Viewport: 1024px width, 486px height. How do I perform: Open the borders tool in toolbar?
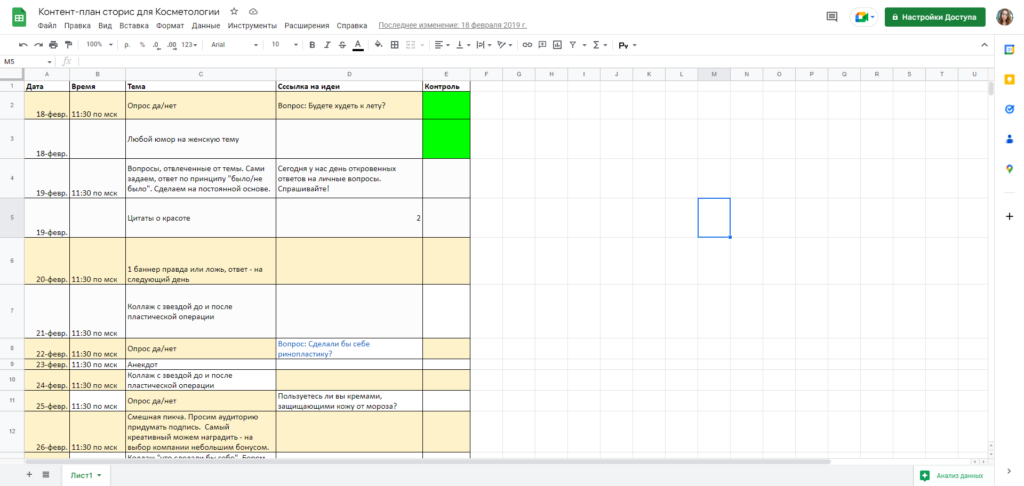[x=394, y=45]
